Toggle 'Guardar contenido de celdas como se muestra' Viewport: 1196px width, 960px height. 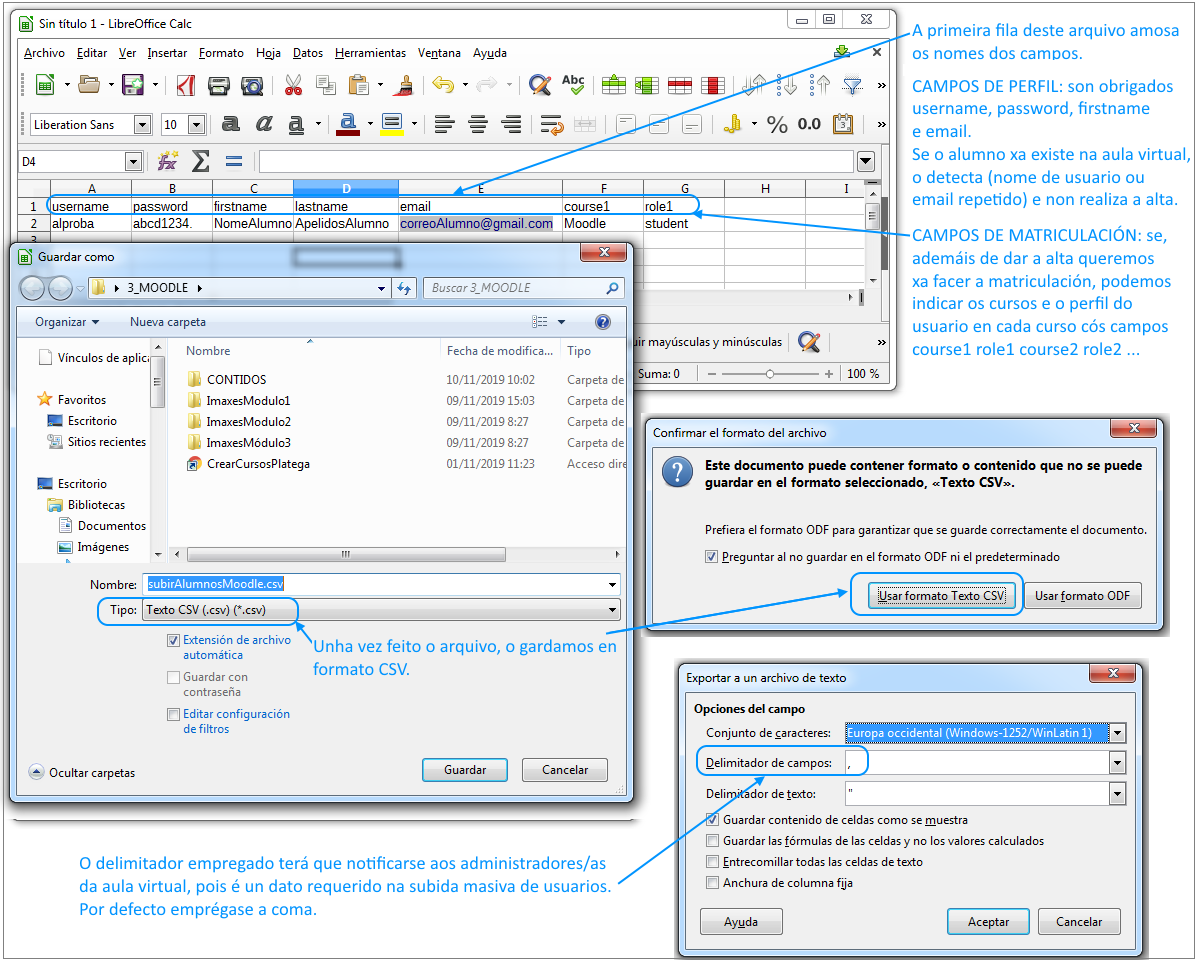(712, 820)
